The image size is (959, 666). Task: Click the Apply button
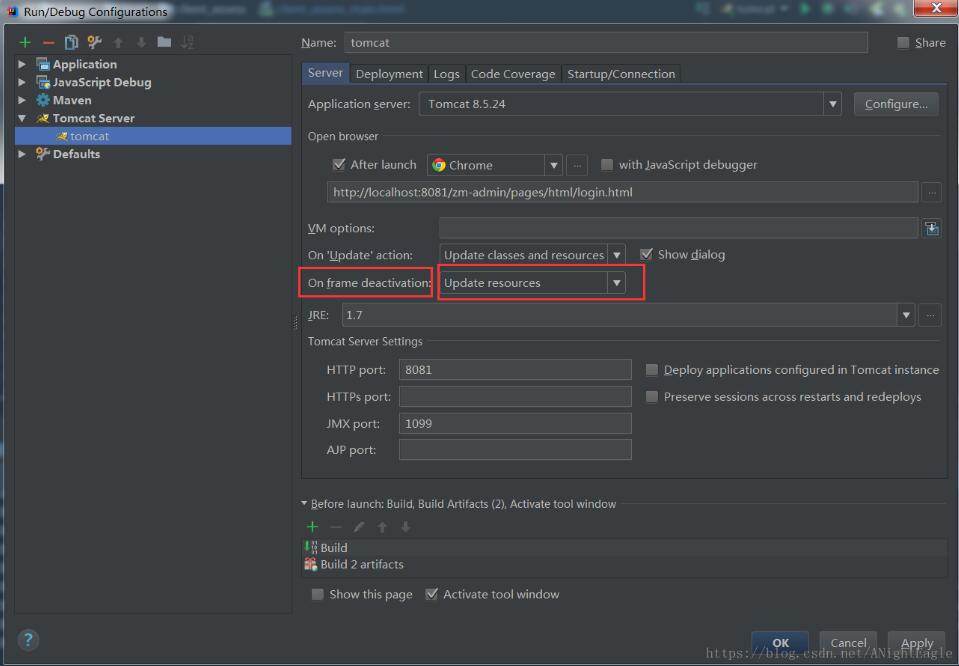click(x=916, y=643)
